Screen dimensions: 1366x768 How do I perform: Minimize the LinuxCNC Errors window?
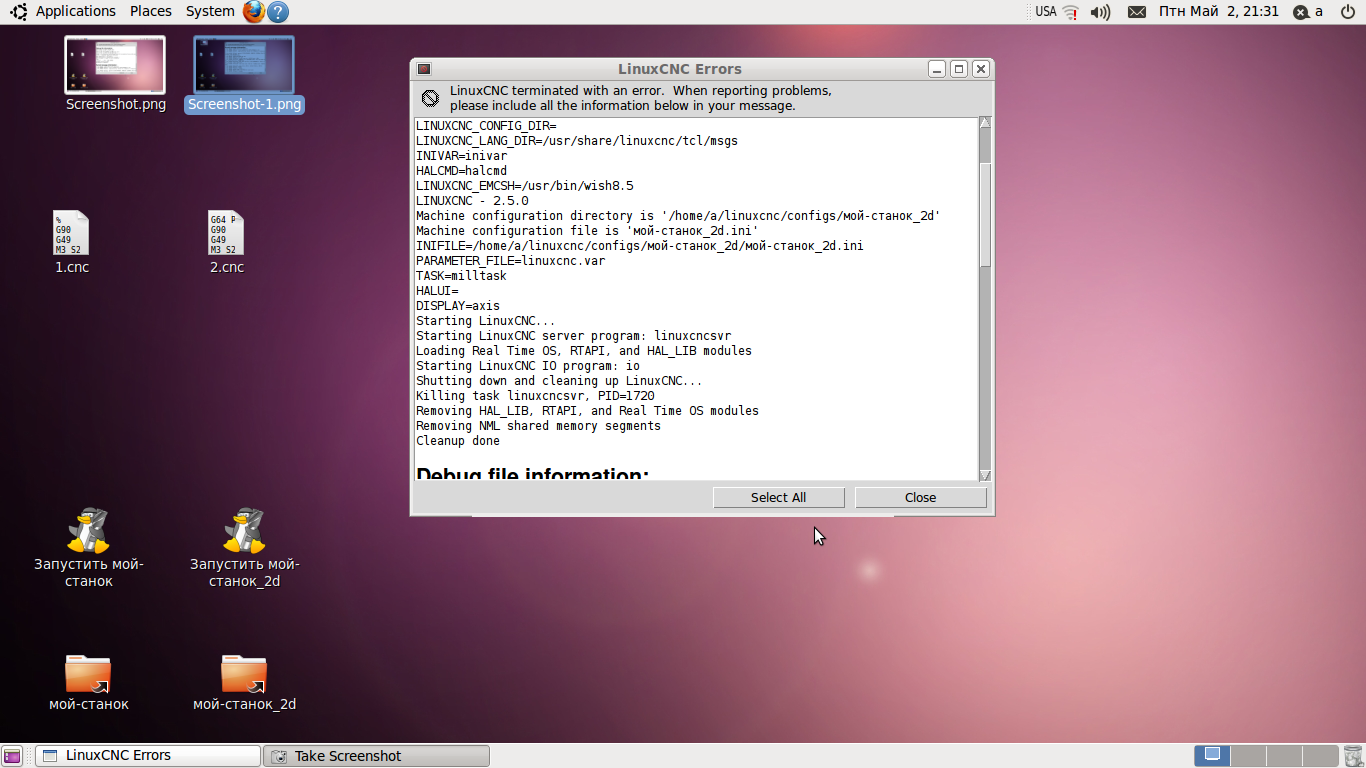(937, 69)
